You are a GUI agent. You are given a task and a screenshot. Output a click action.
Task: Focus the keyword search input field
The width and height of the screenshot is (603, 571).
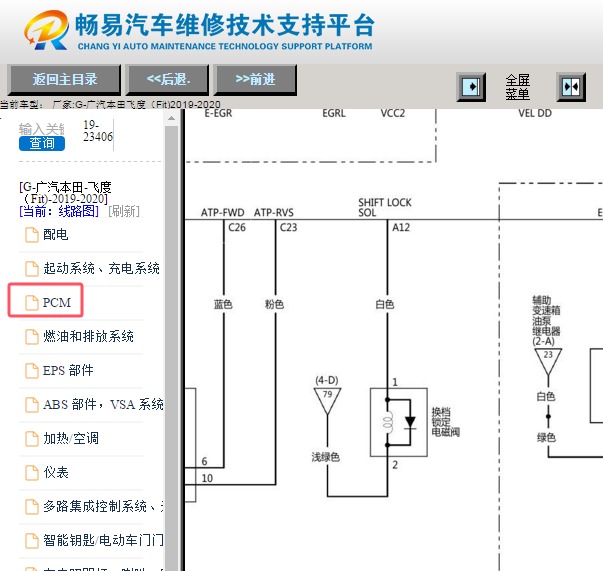[x=42, y=129]
